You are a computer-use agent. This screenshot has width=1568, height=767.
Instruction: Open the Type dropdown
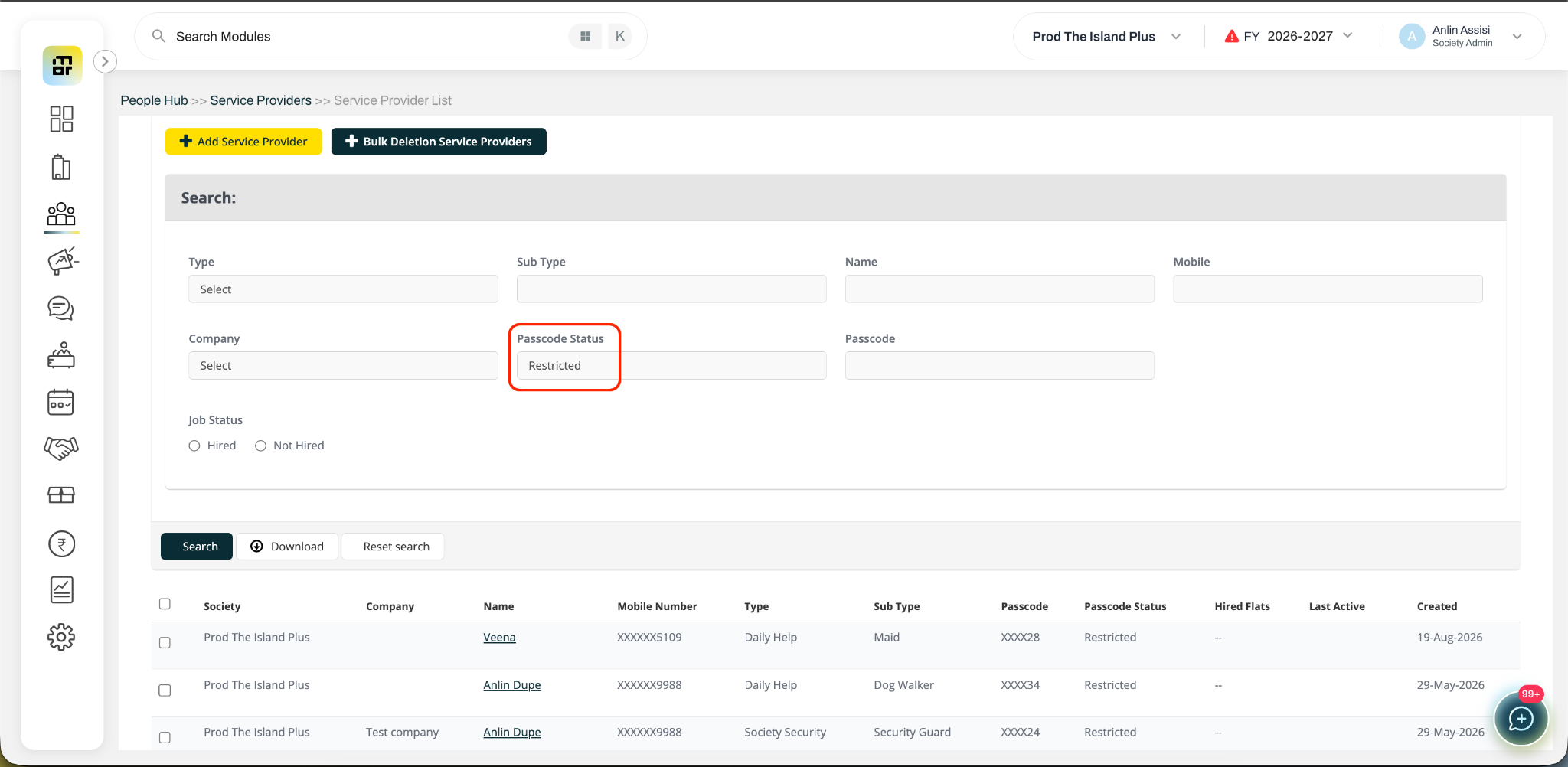click(x=343, y=289)
